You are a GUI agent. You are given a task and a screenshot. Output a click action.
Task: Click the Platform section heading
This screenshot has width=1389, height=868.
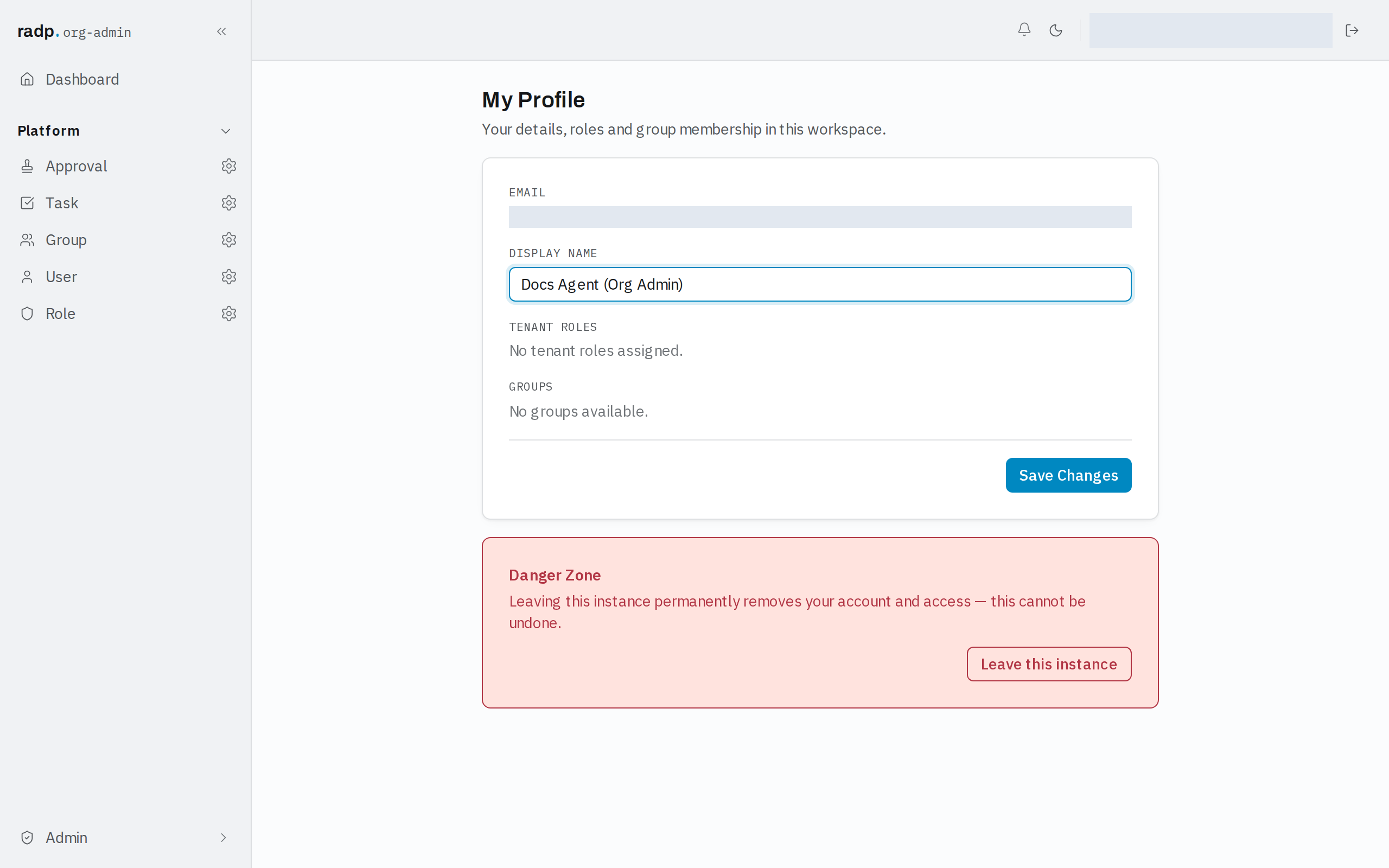coord(49,131)
